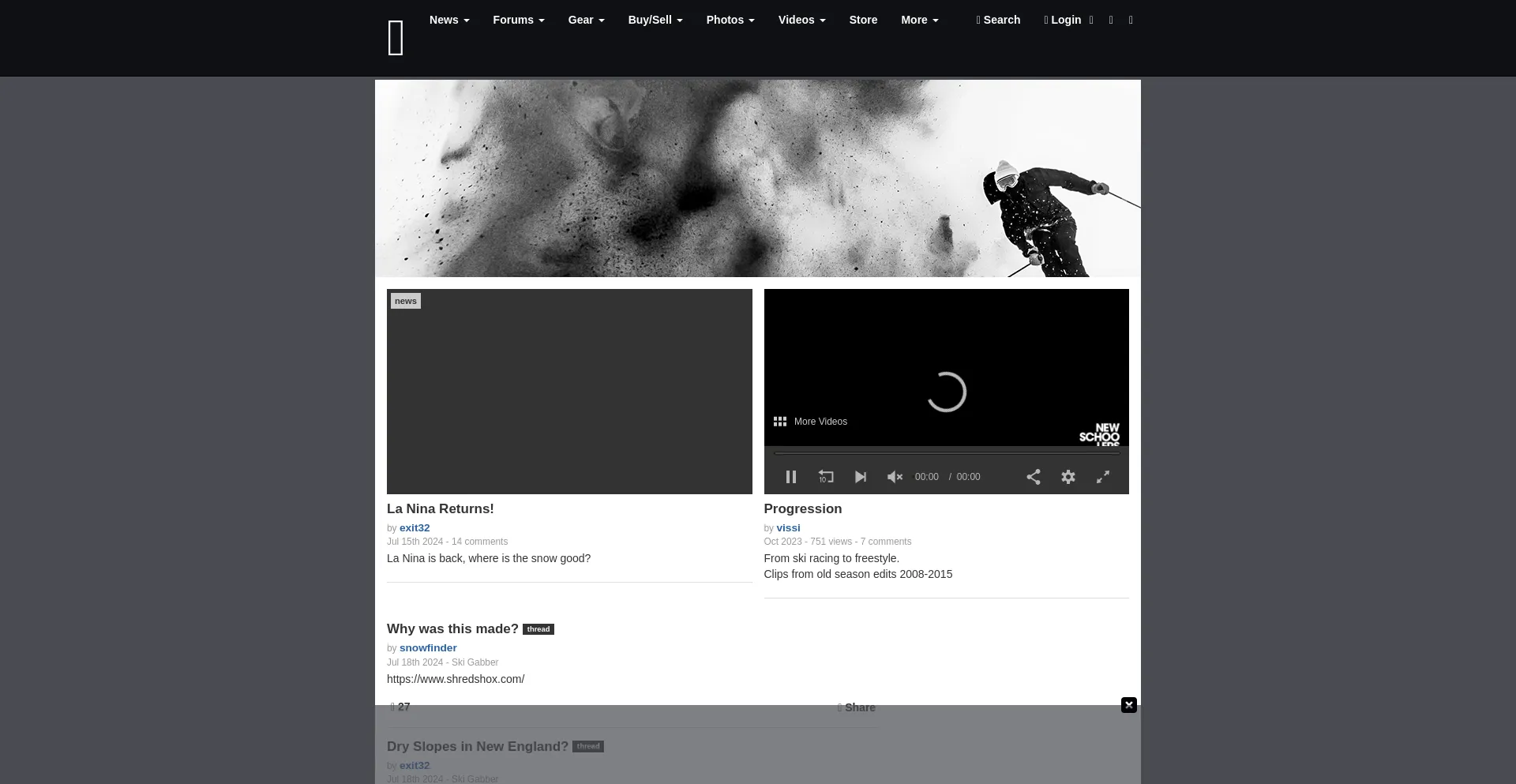The image size is (1516, 784).
Task: Rewind video ten seconds
Action: [826, 477]
